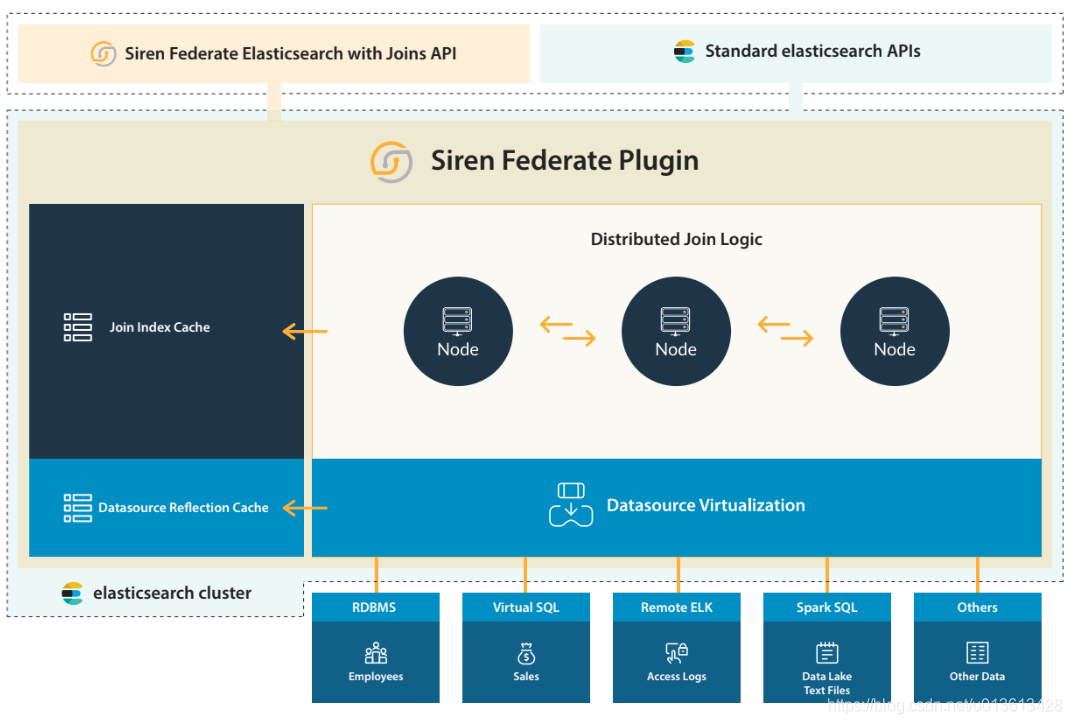Click the Others header label
This screenshot has height=724, width=1072.
click(977, 607)
